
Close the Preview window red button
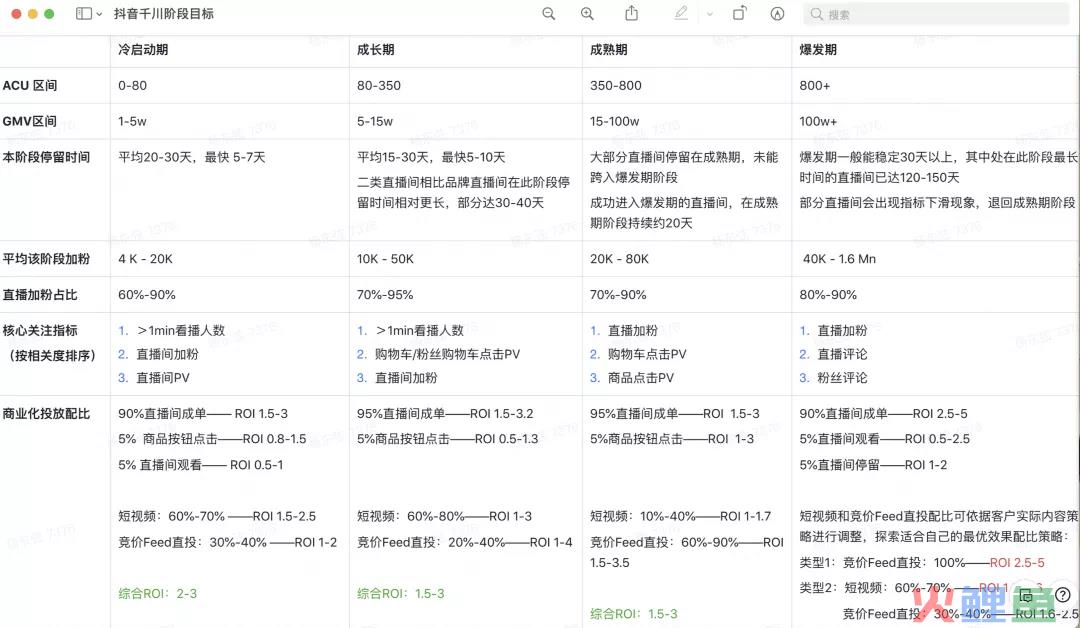[x=16, y=14]
